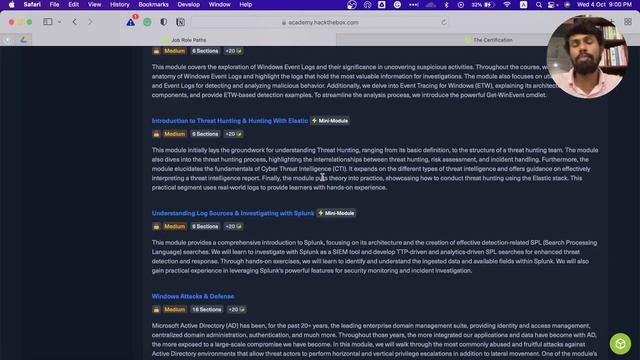
Task: Open the History menu
Action: [x=120, y=5]
